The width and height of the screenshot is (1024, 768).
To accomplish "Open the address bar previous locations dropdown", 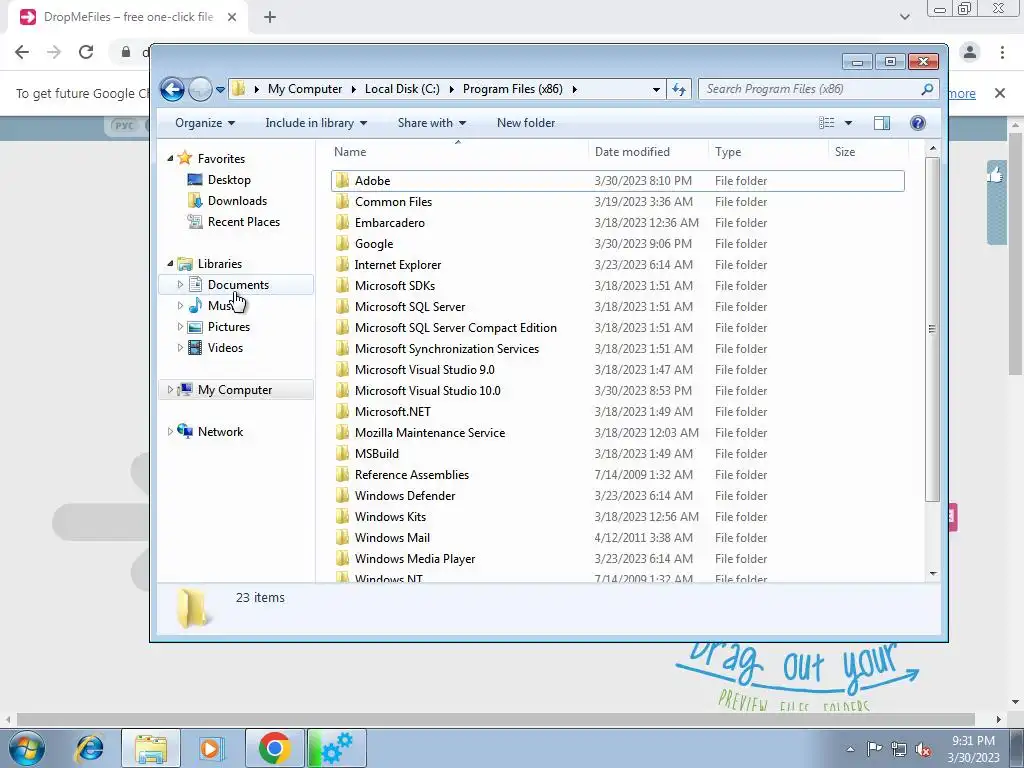I will (656, 89).
